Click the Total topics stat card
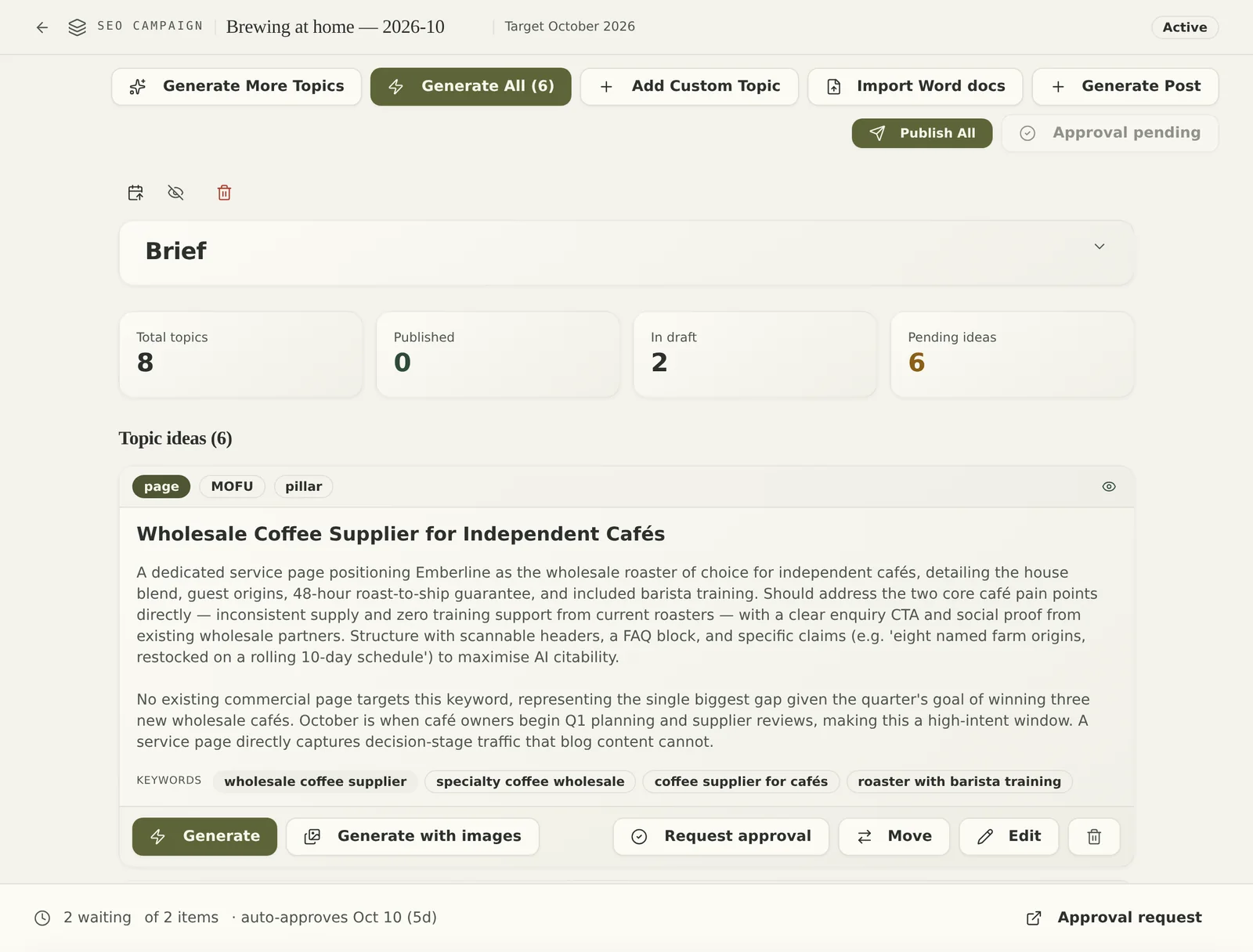The image size is (1253, 952). point(240,355)
